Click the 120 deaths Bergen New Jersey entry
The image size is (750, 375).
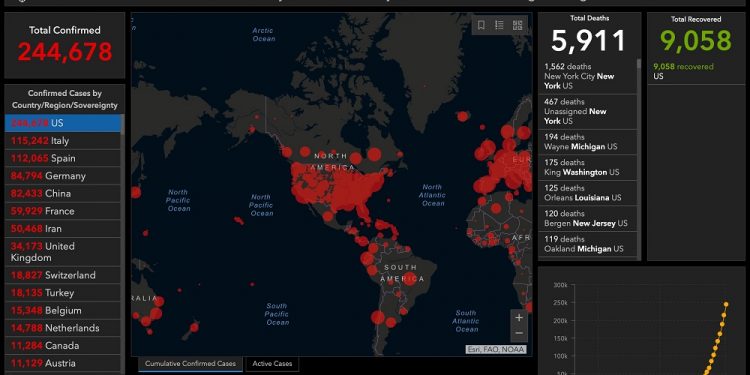pyautogui.click(x=588, y=219)
